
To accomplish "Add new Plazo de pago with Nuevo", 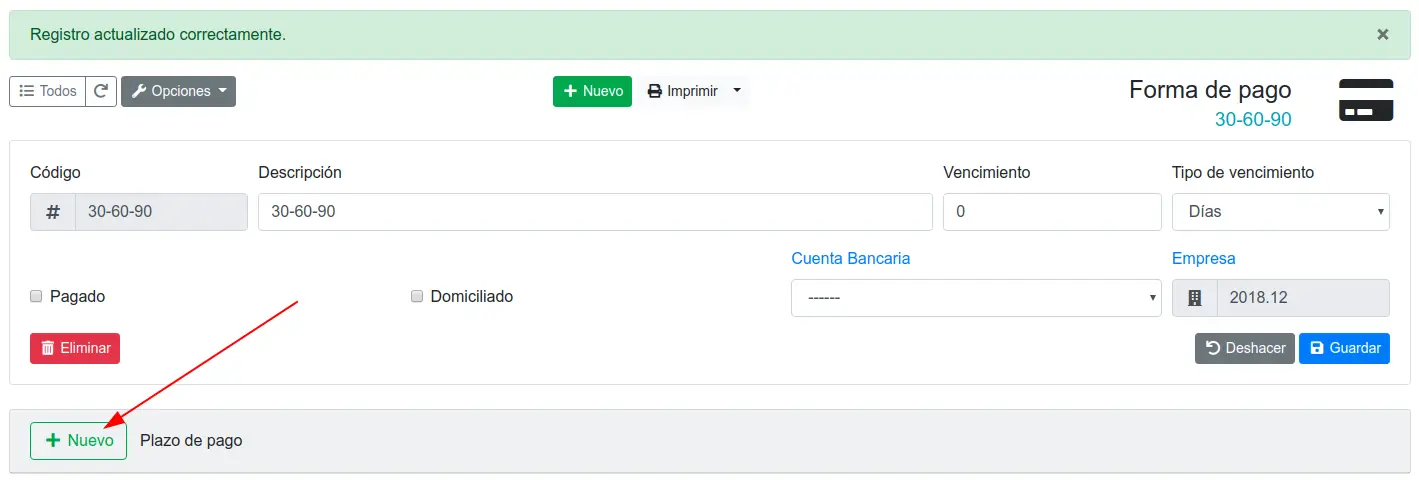I will 78,440.
